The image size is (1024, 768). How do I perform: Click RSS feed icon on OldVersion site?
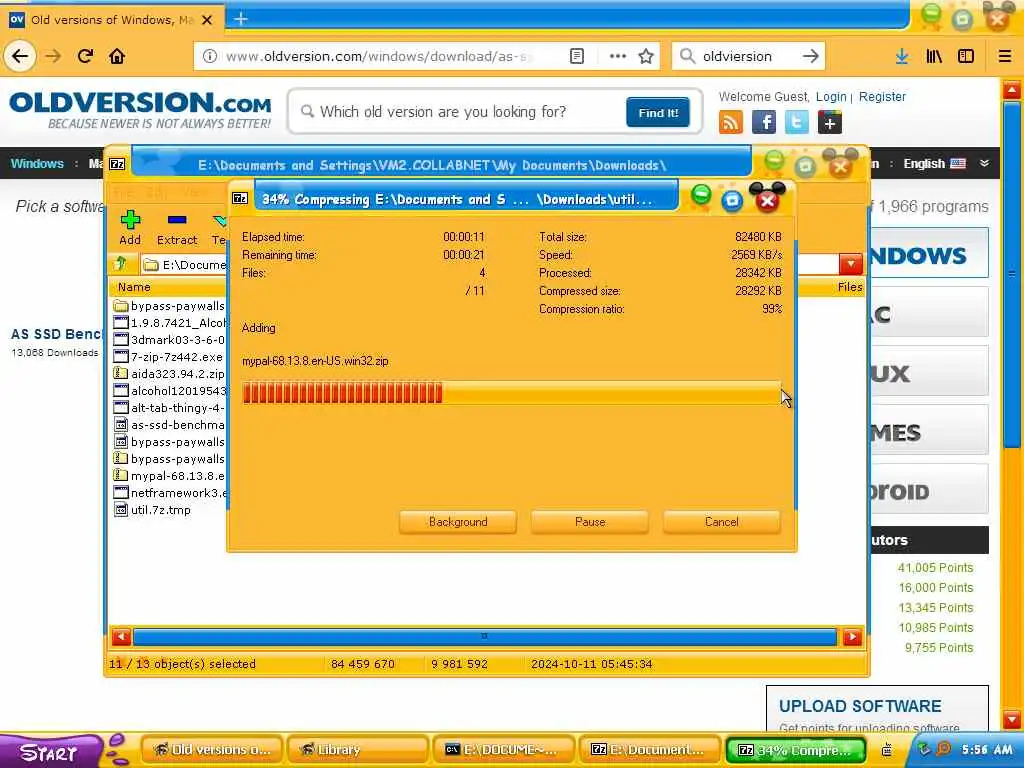point(731,122)
